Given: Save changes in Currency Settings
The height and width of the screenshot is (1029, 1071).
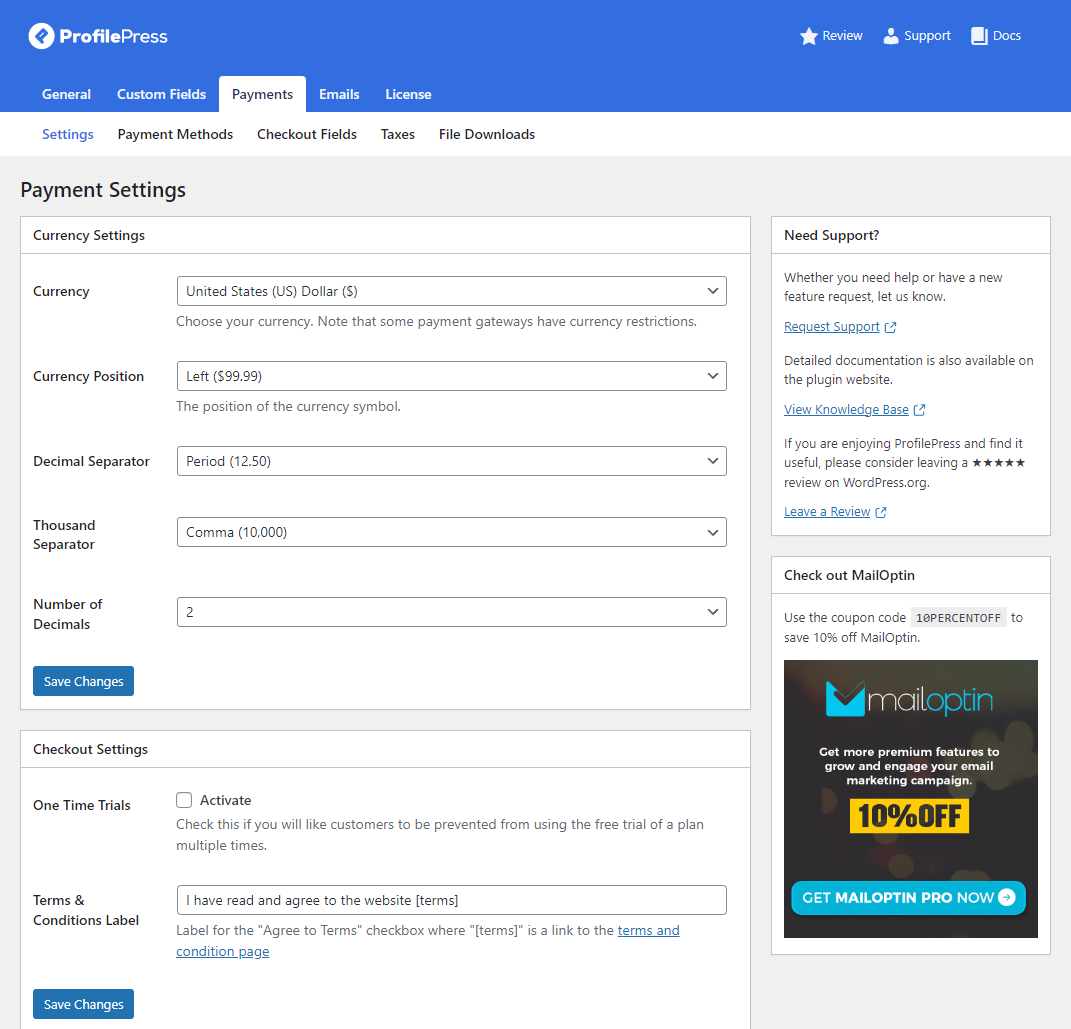Looking at the screenshot, I should [x=83, y=681].
